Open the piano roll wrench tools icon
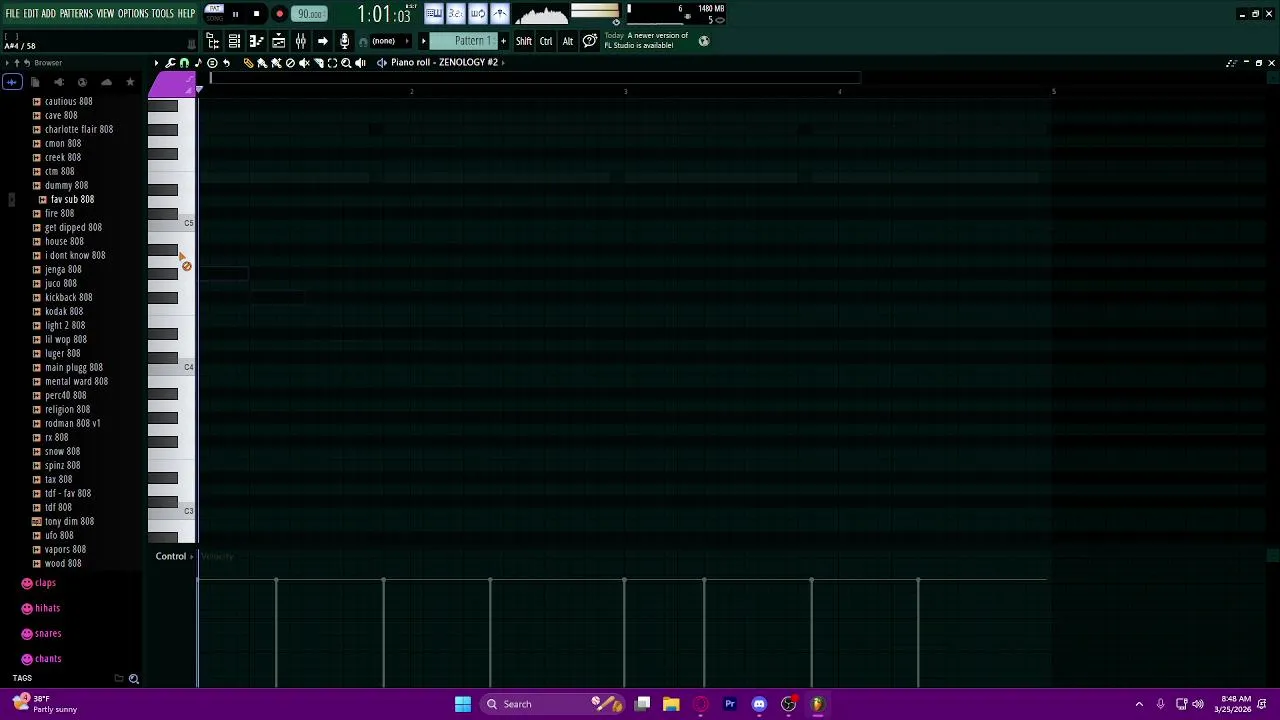 (x=170, y=62)
